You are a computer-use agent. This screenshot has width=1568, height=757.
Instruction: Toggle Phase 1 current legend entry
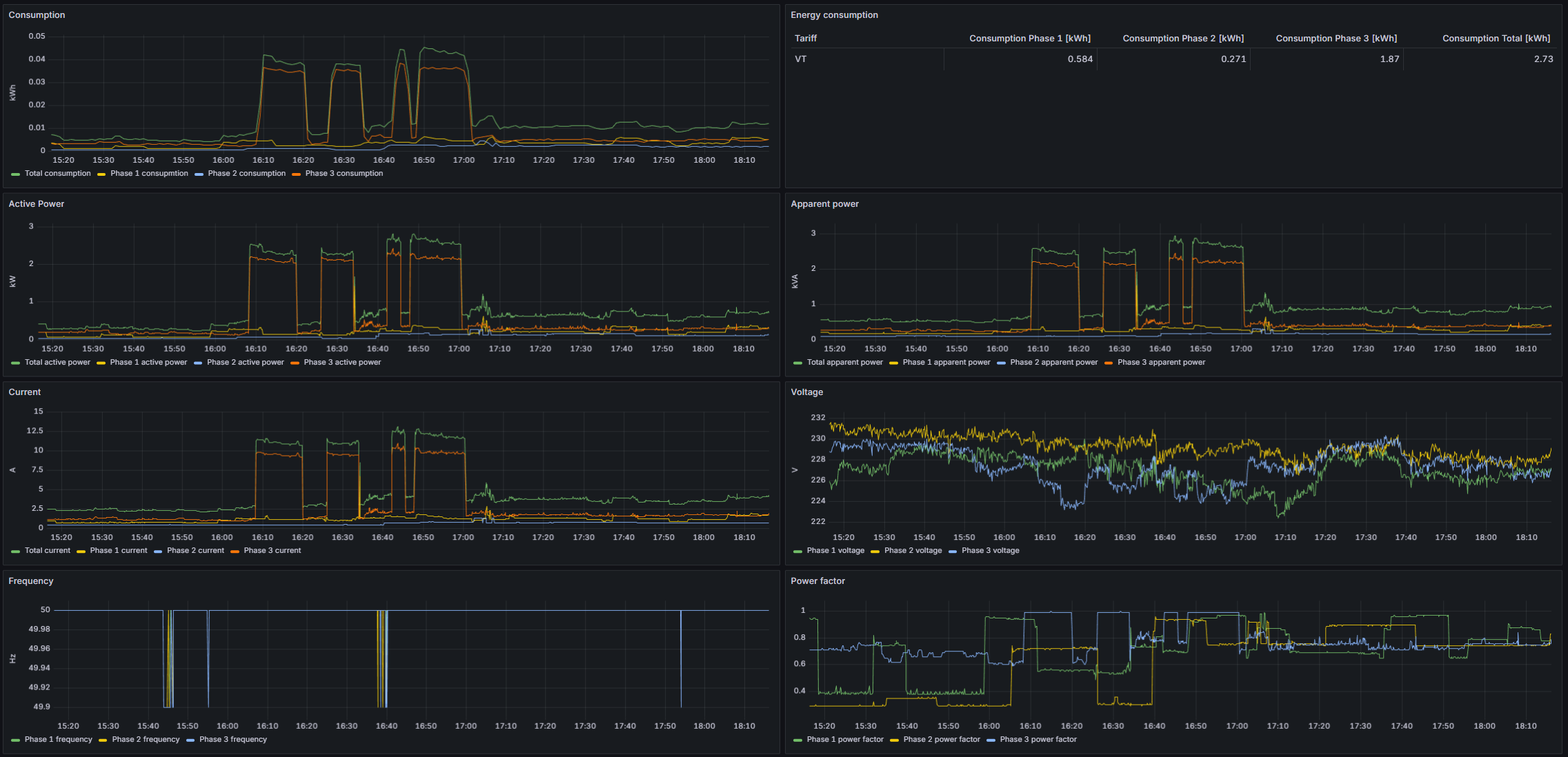click(x=119, y=551)
